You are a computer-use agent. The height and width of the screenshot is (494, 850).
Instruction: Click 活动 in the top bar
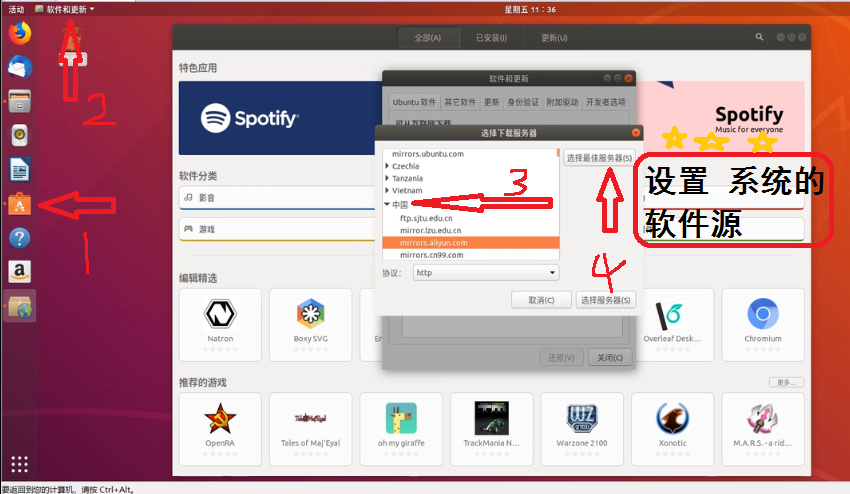16,9
